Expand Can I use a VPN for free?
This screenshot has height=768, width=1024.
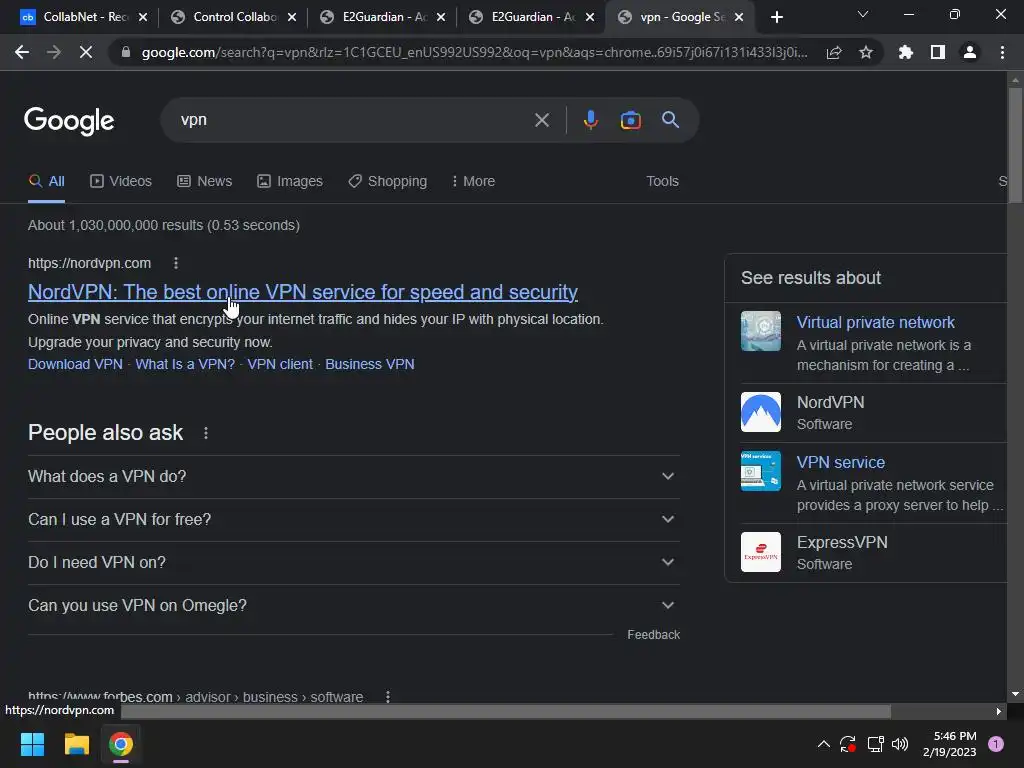pos(353,519)
